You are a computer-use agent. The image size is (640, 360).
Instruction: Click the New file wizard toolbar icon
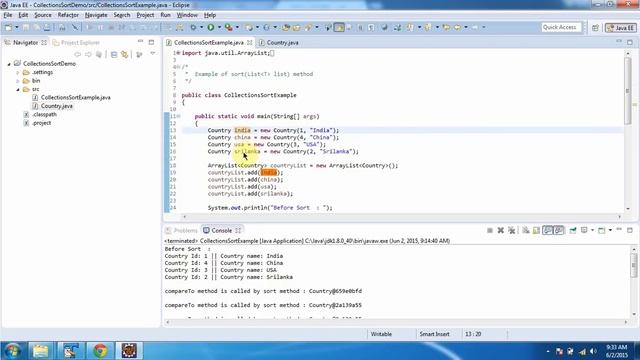click(8, 27)
